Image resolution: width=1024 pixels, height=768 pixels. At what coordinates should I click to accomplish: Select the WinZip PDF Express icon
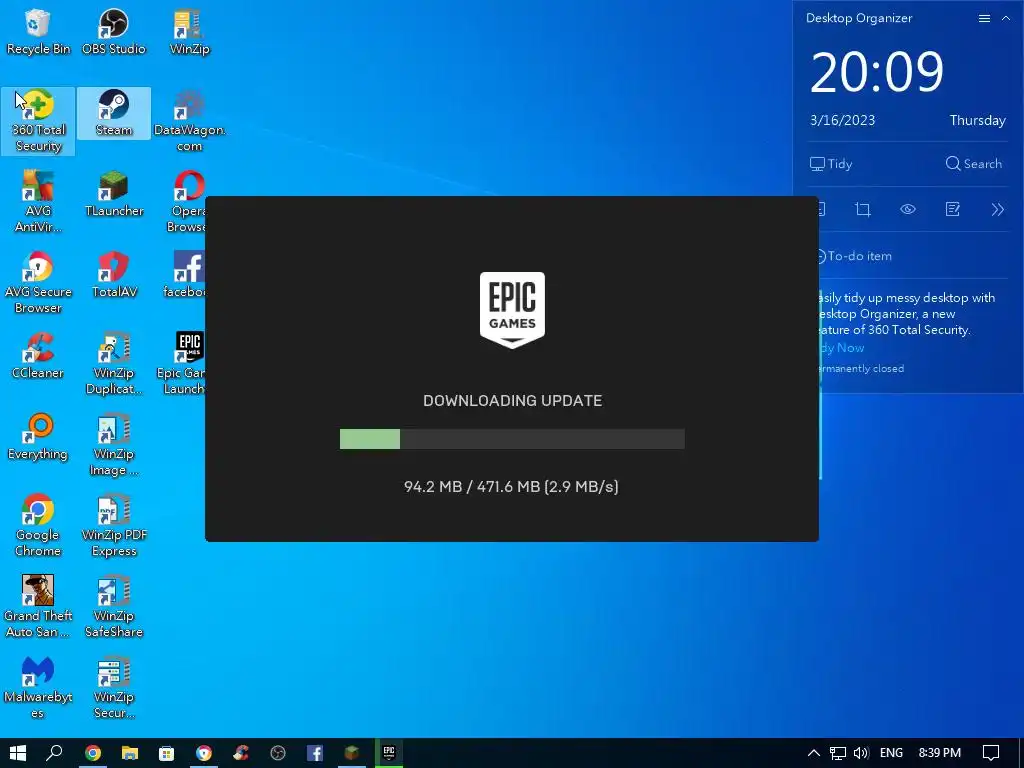tap(114, 526)
